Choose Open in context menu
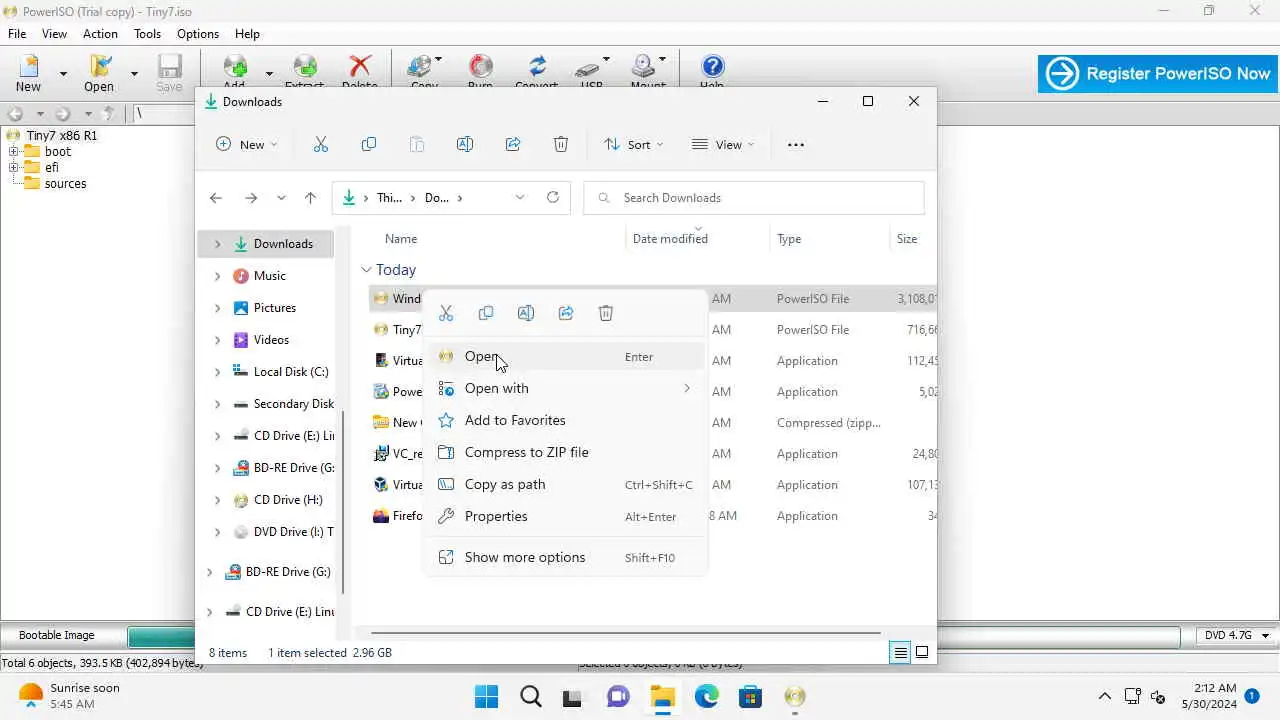 [566, 356]
